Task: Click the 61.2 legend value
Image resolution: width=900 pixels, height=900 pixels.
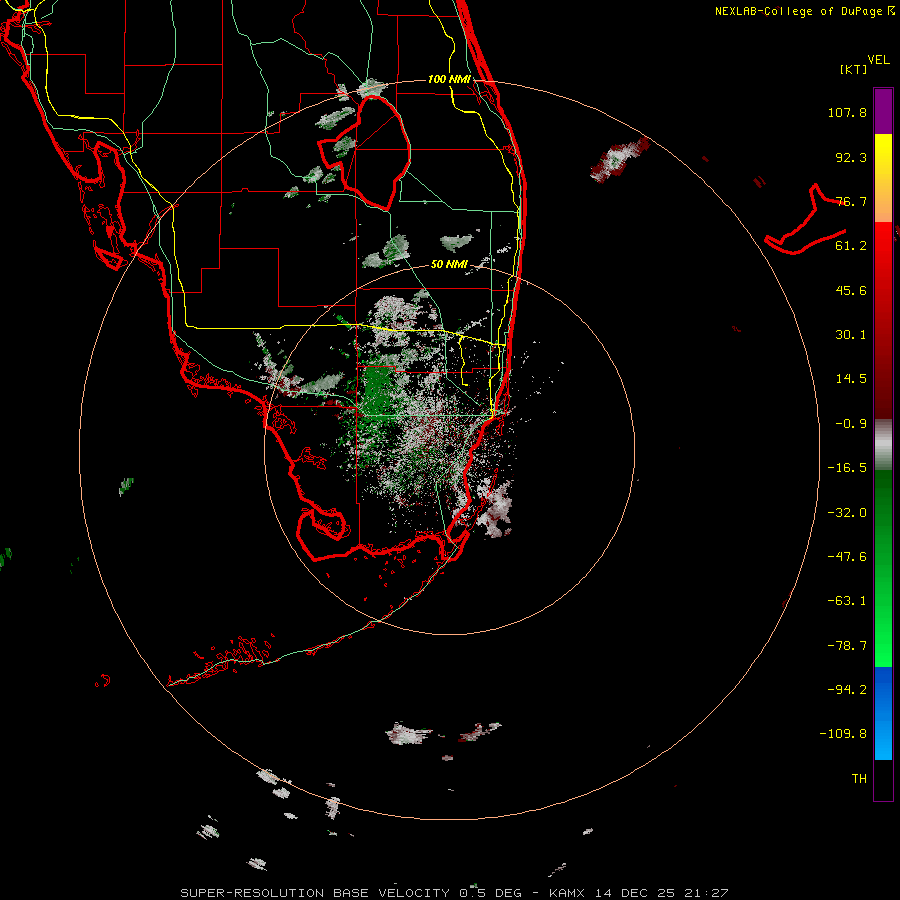Action: [x=851, y=246]
